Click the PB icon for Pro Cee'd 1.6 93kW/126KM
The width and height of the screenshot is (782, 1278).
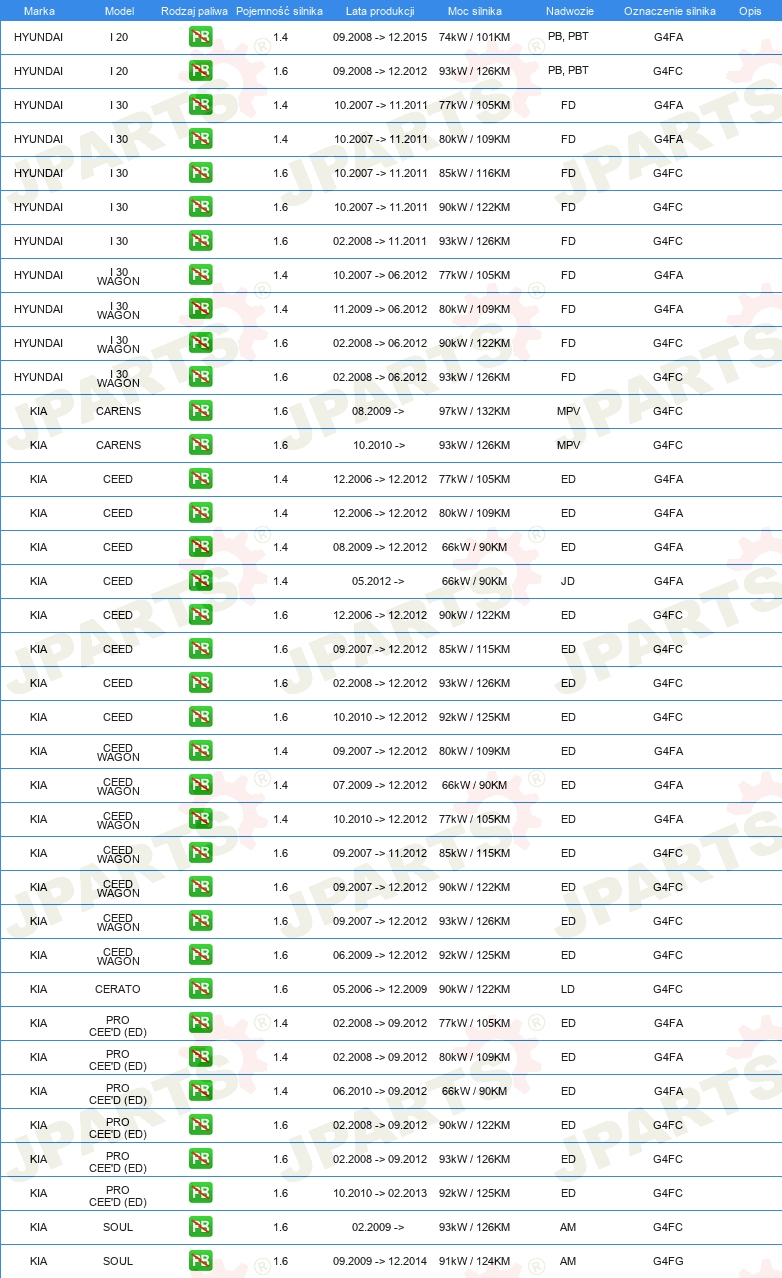tap(200, 1159)
